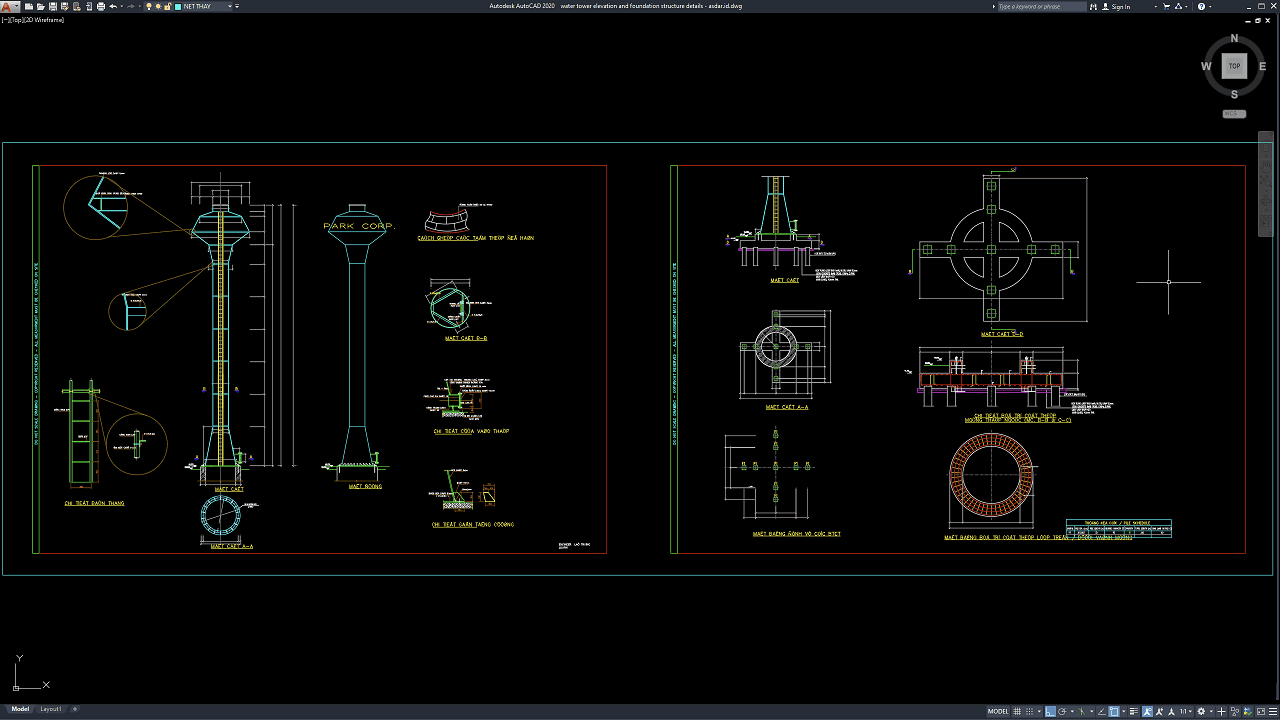This screenshot has height=720, width=1280.
Task: Toggle 2D Object snap icon
Action: point(1114,712)
